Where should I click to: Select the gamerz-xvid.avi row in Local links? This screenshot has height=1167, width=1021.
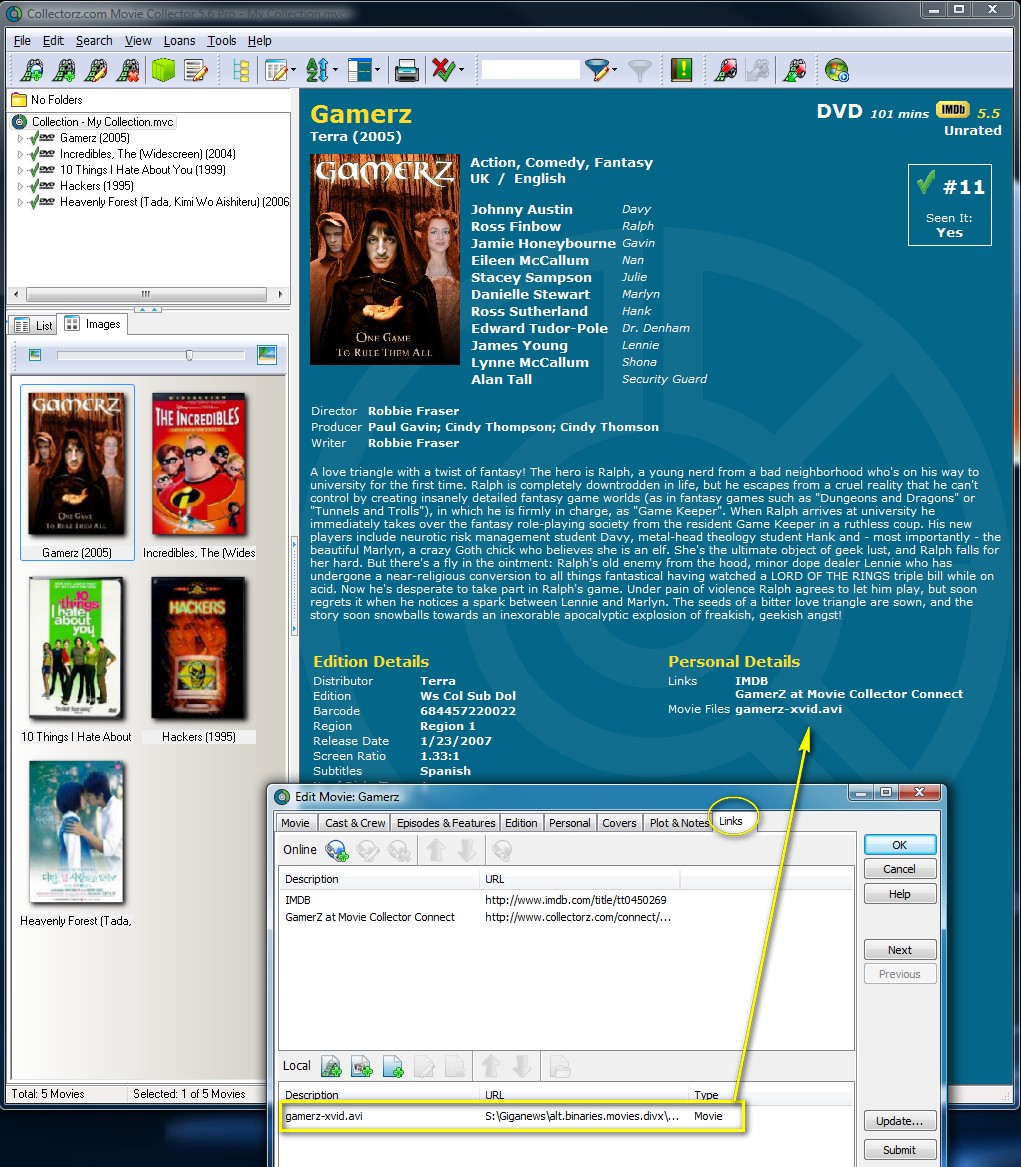(x=512, y=1116)
